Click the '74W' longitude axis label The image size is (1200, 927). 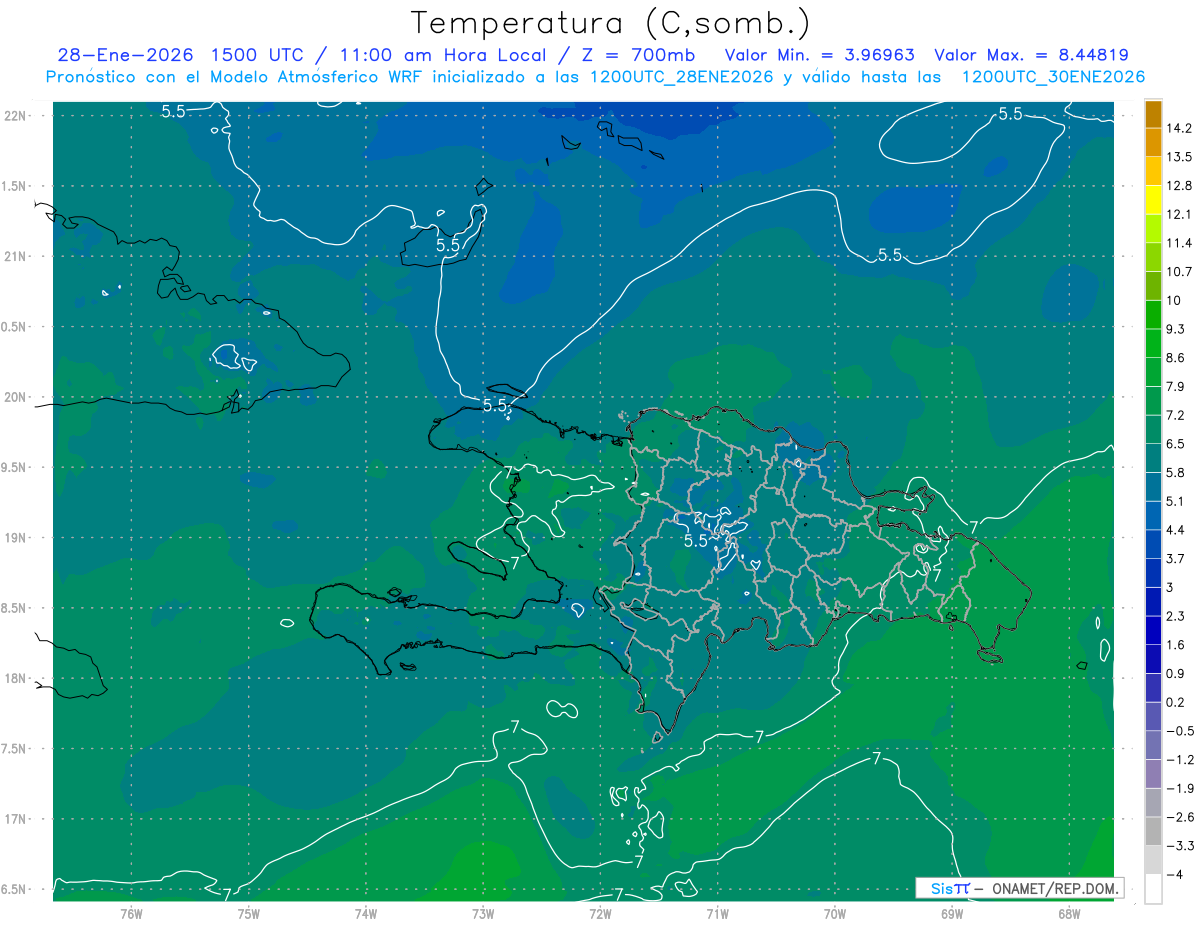click(365, 914)
